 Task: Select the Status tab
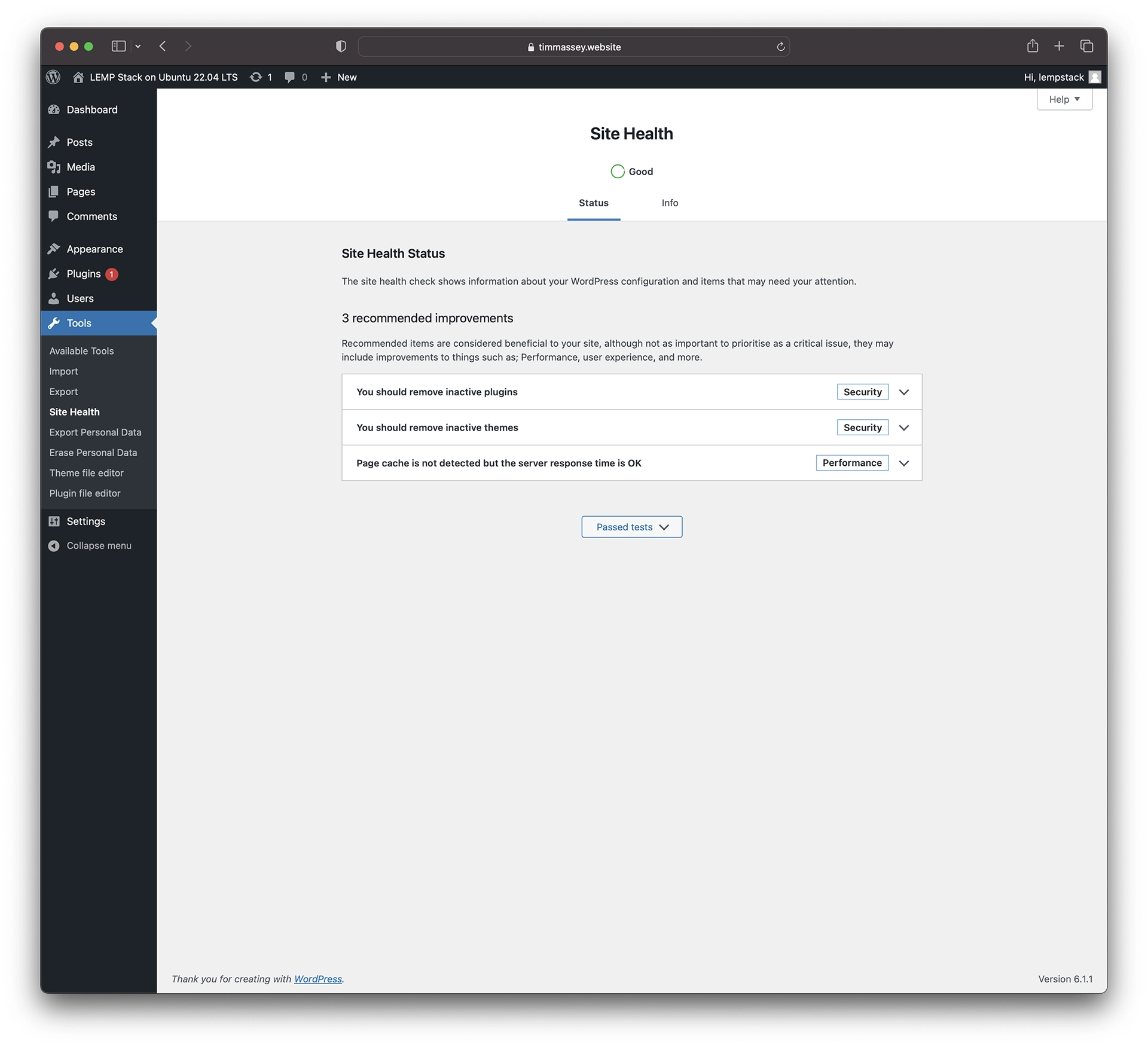click(x=593, y=203)
